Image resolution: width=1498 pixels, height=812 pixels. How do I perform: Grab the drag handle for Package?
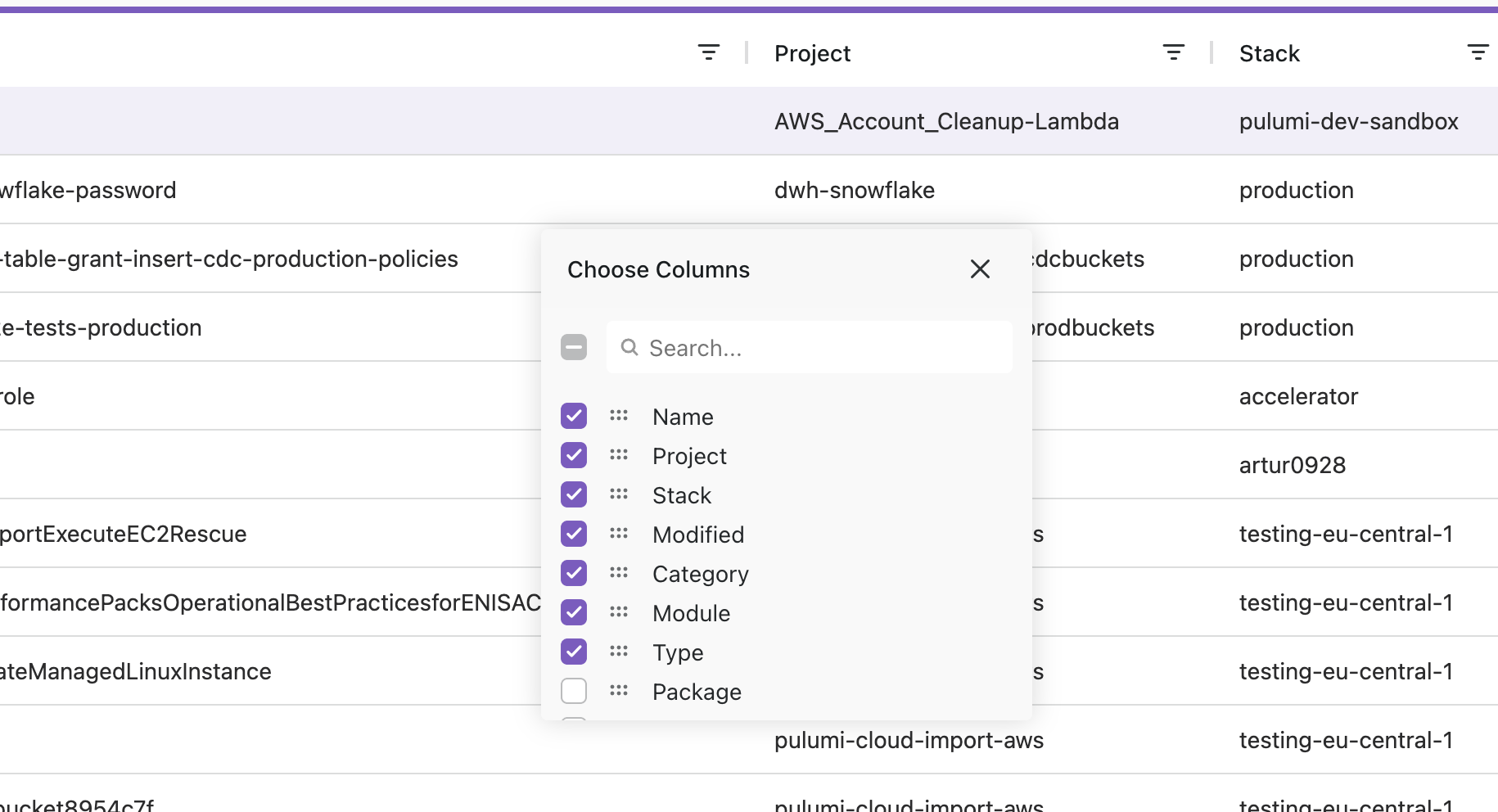pyautogui.click(x=619, y=691)
